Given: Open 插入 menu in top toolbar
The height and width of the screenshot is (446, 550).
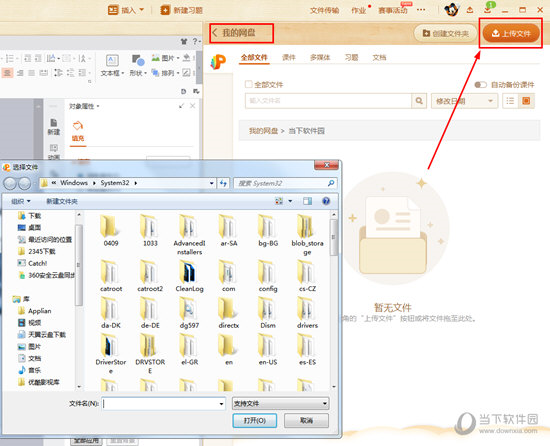Looking at the screenshot, I should point(126,10).
